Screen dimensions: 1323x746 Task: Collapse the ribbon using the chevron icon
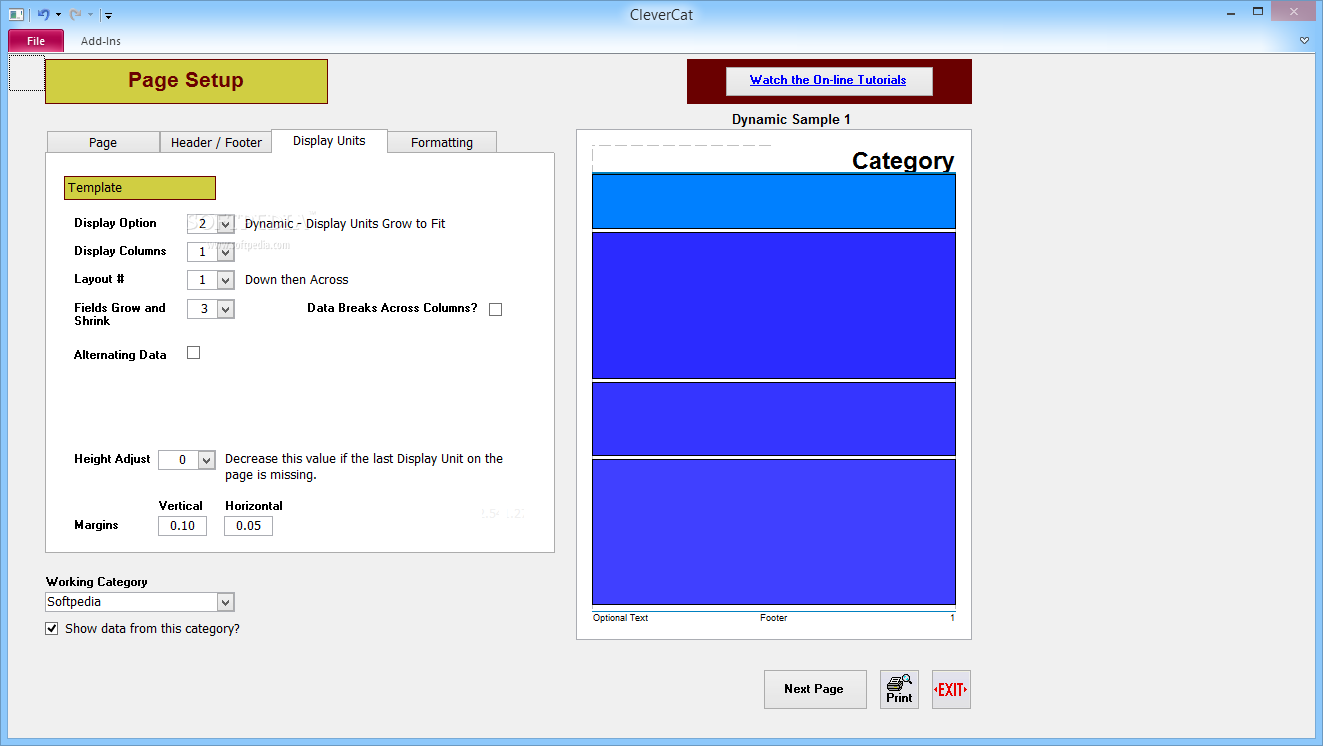[1304, 40]
